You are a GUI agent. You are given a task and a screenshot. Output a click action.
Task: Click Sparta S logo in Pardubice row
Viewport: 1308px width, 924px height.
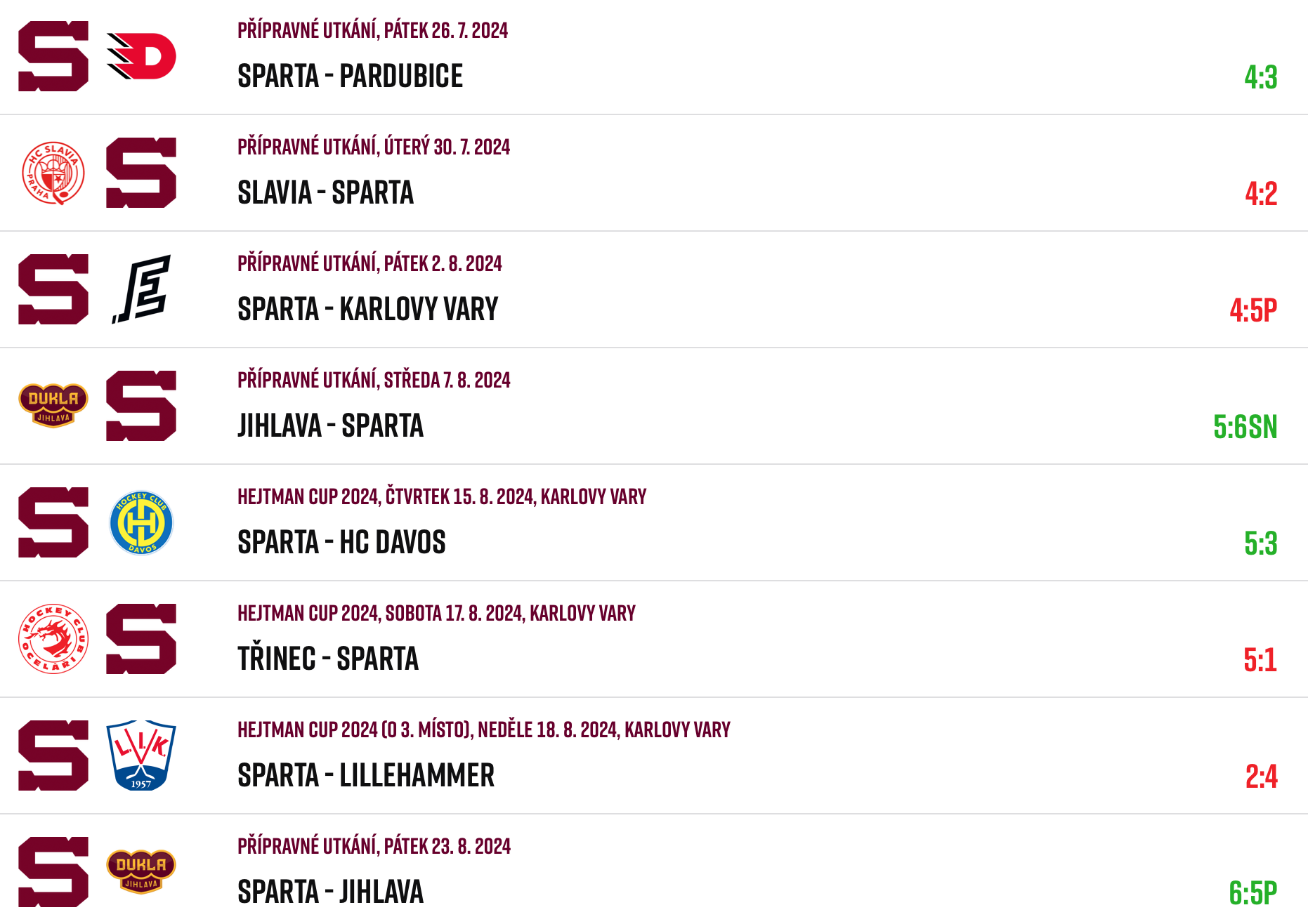[x=53, y=56]
